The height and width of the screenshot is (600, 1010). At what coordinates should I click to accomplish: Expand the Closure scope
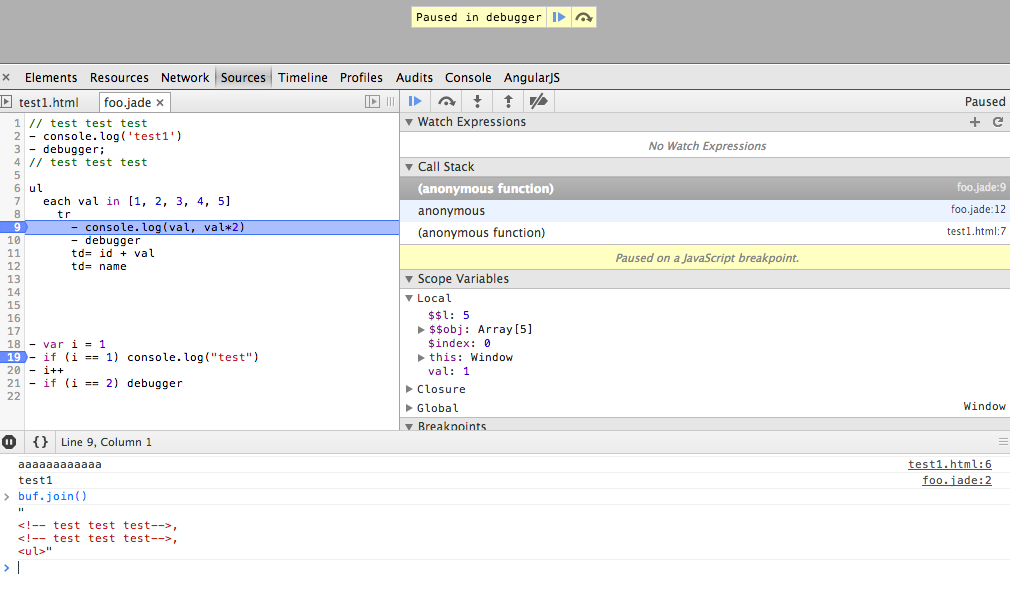[409, 389]
